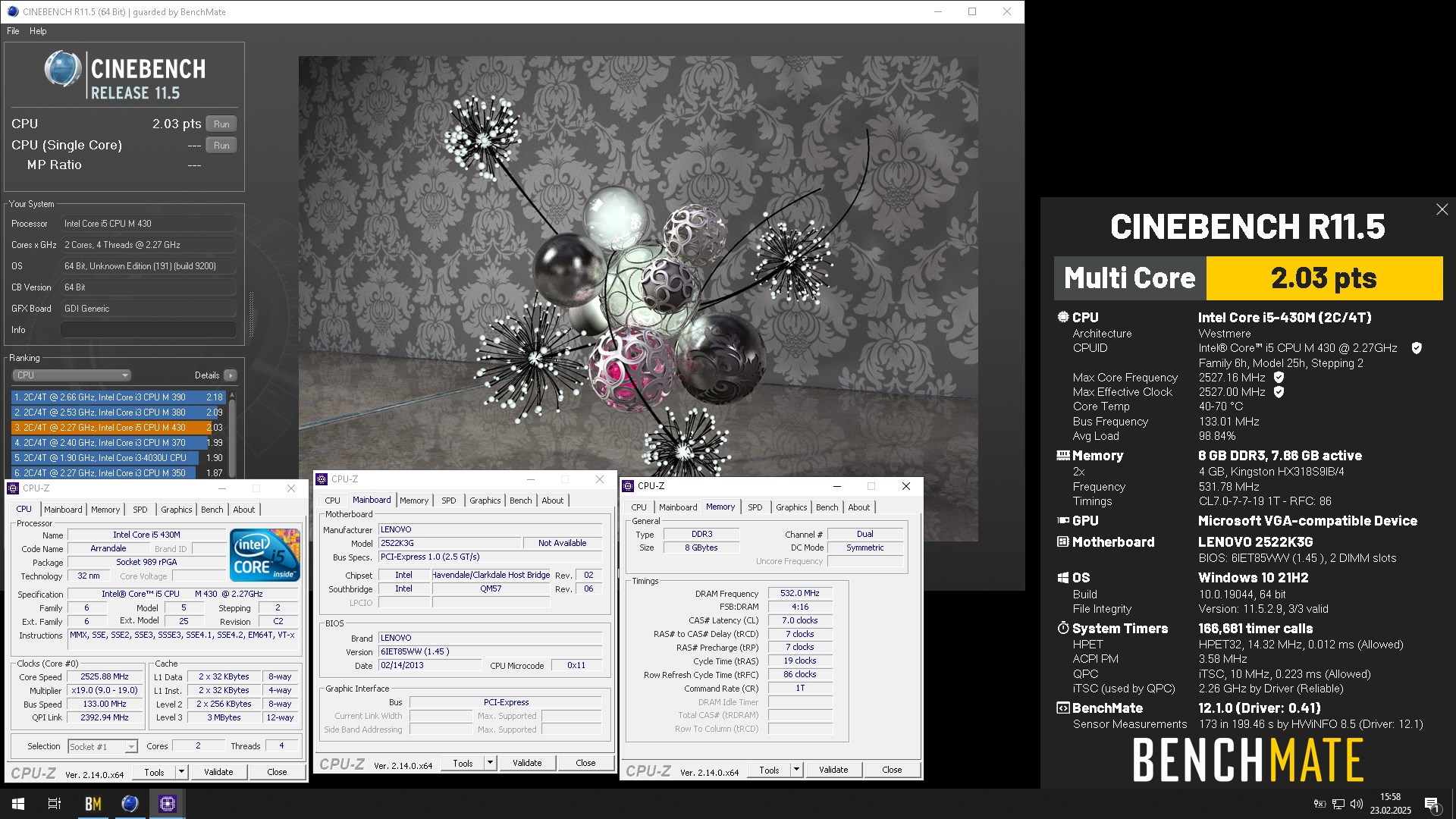Click the rendered Cinebench scene image
Image resolution: width=1456 pixels, height=819 pixels.
click(638, 299)
